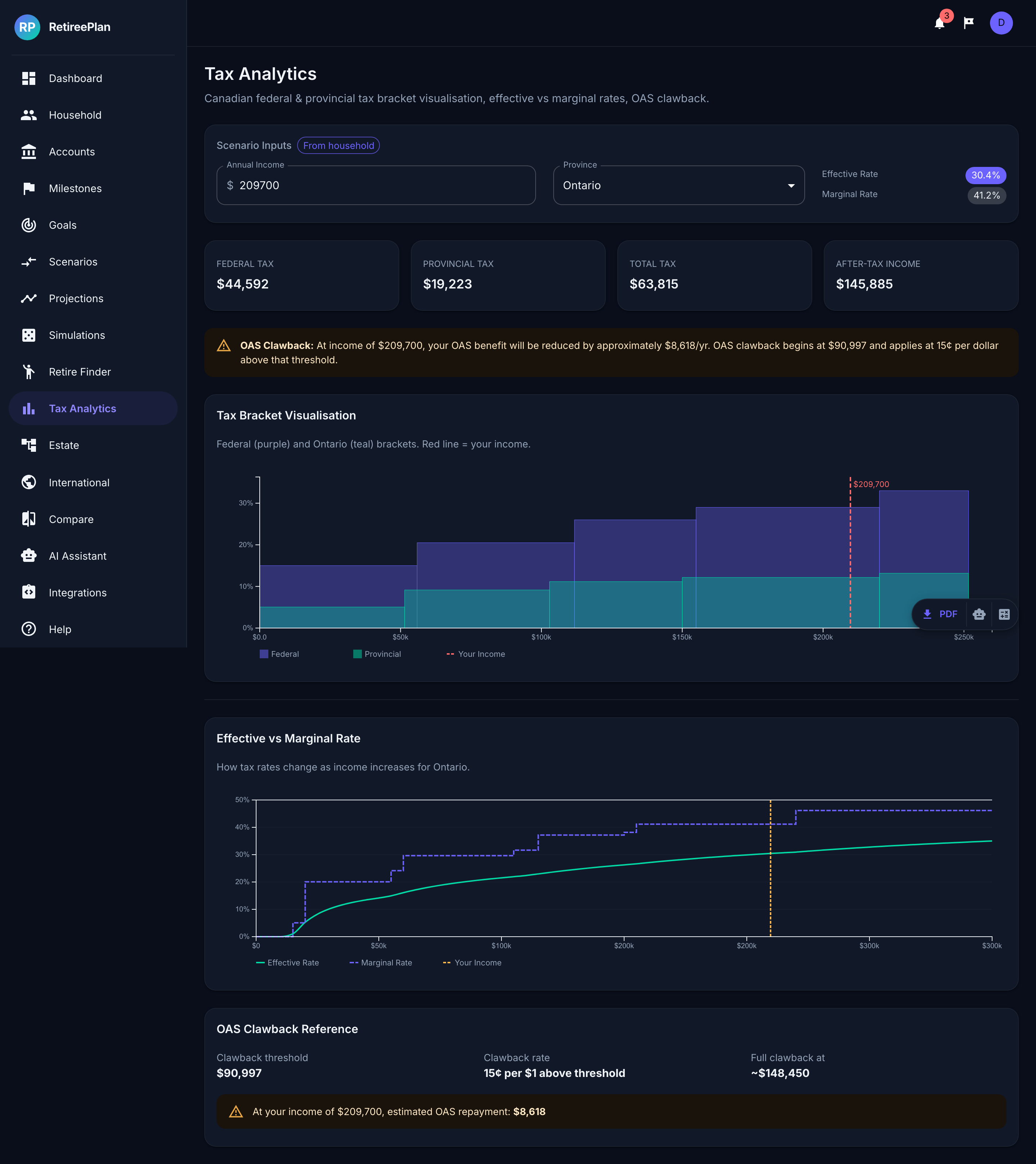Click the Retire Finder sidebar icon

pos(28,372)
